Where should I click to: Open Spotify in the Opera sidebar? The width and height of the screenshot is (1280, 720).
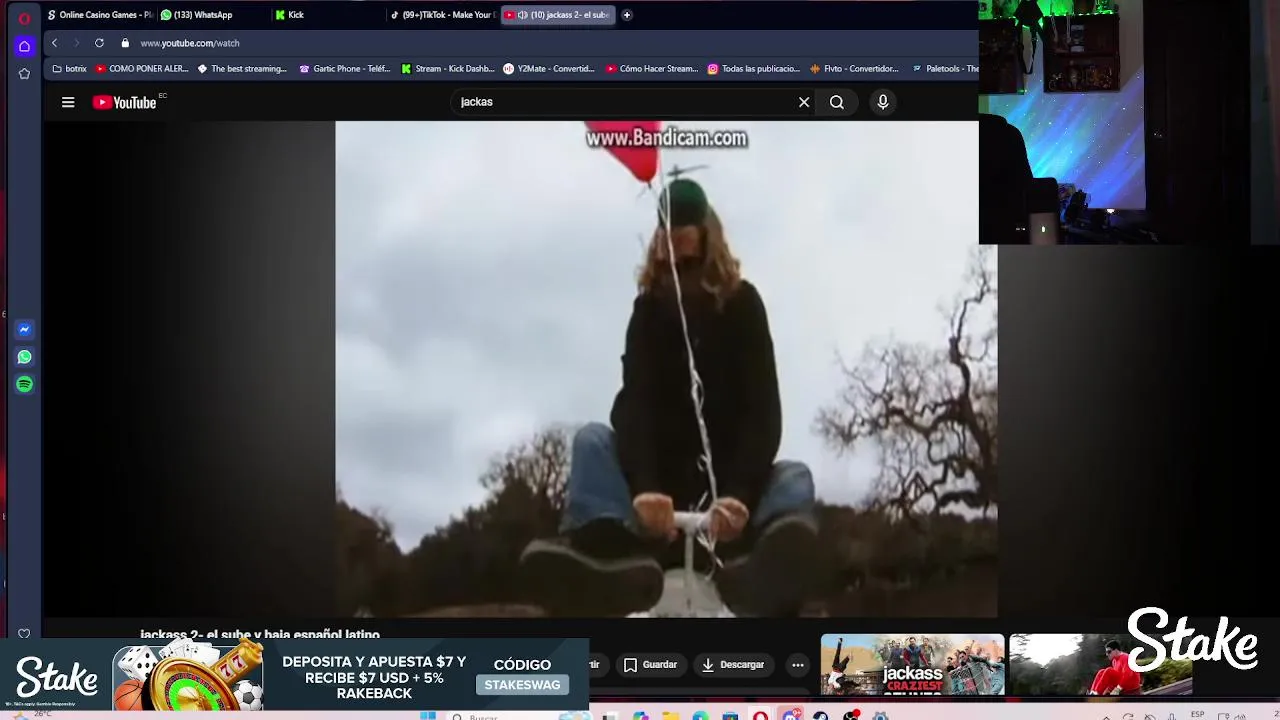(24, 384)
